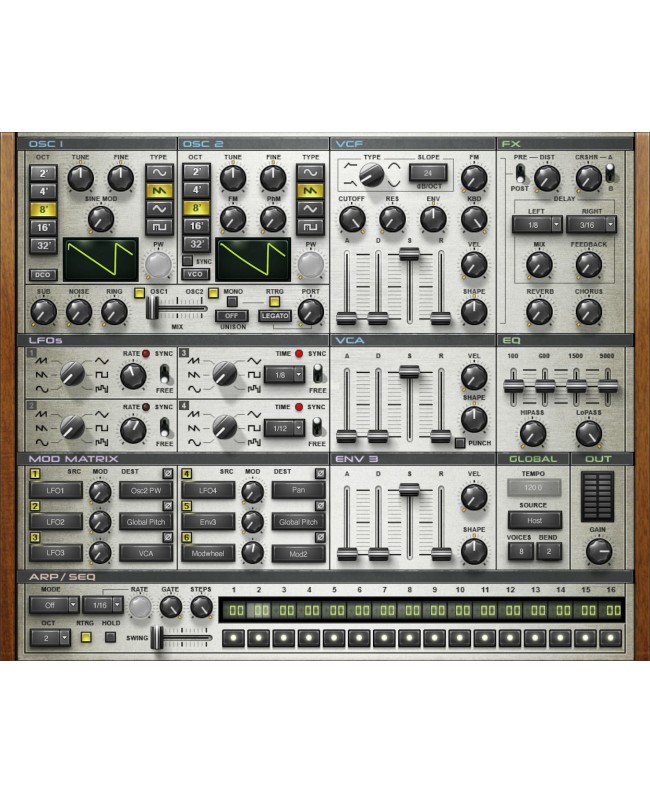This screenshot has width=650, height=794.
Task: Open the ARP MODE dropdown
Action: pyautogui.click(x=54, y=605)
